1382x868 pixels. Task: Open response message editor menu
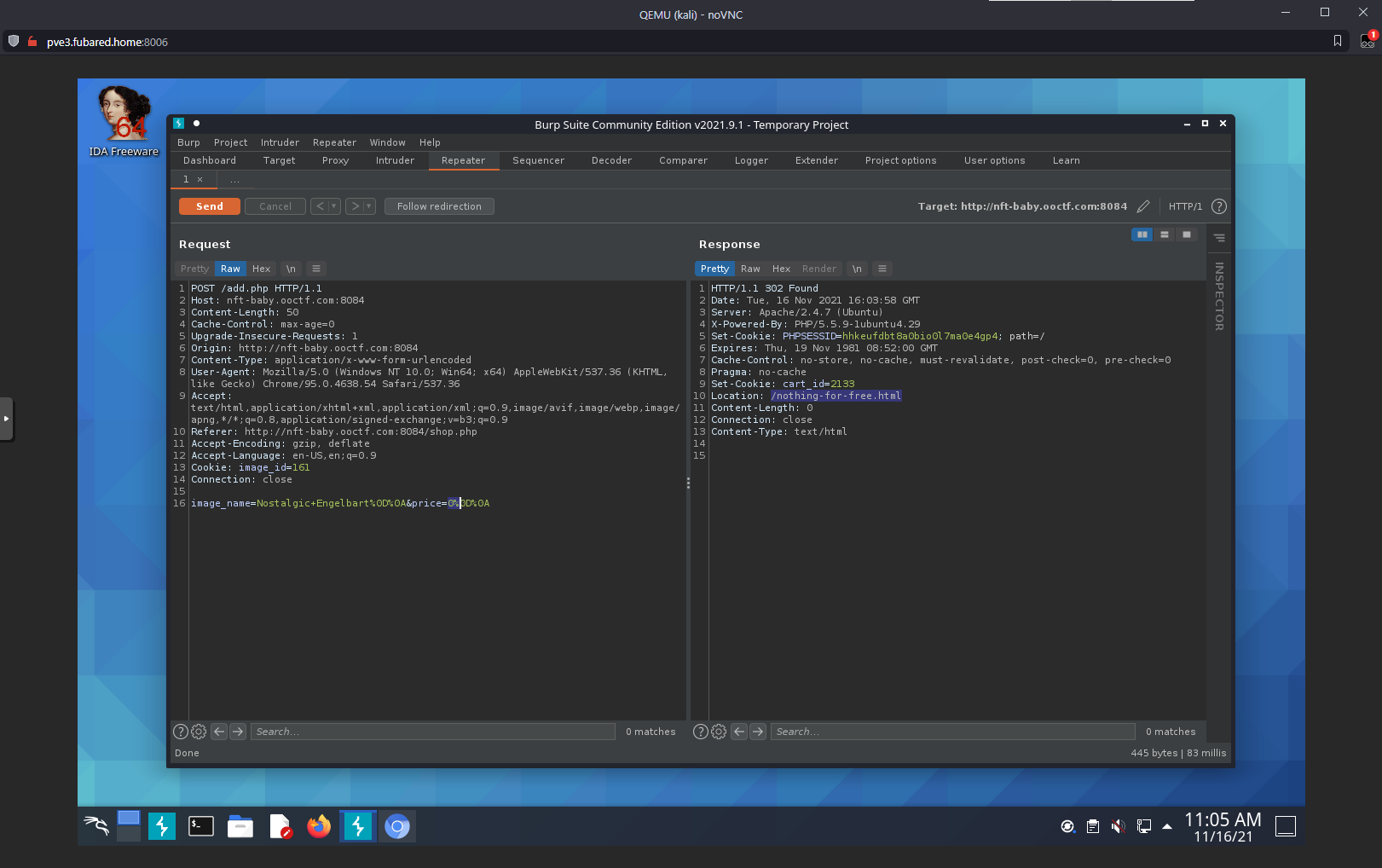[882, 269]
